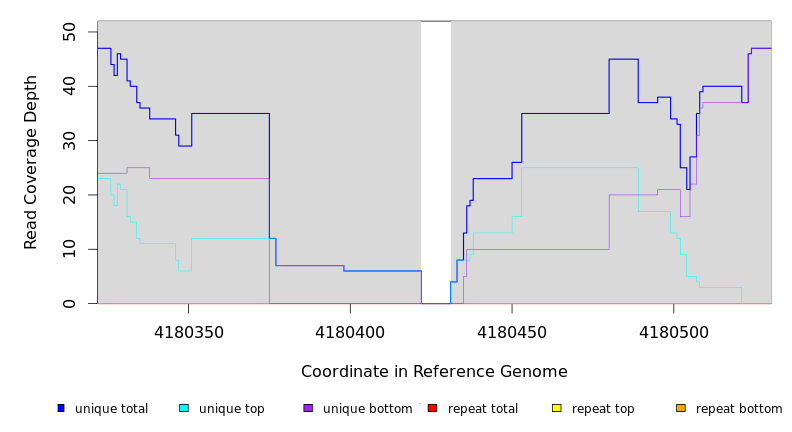
Task: Click the x-axis tick label 4180400
Action: [350, 332]
